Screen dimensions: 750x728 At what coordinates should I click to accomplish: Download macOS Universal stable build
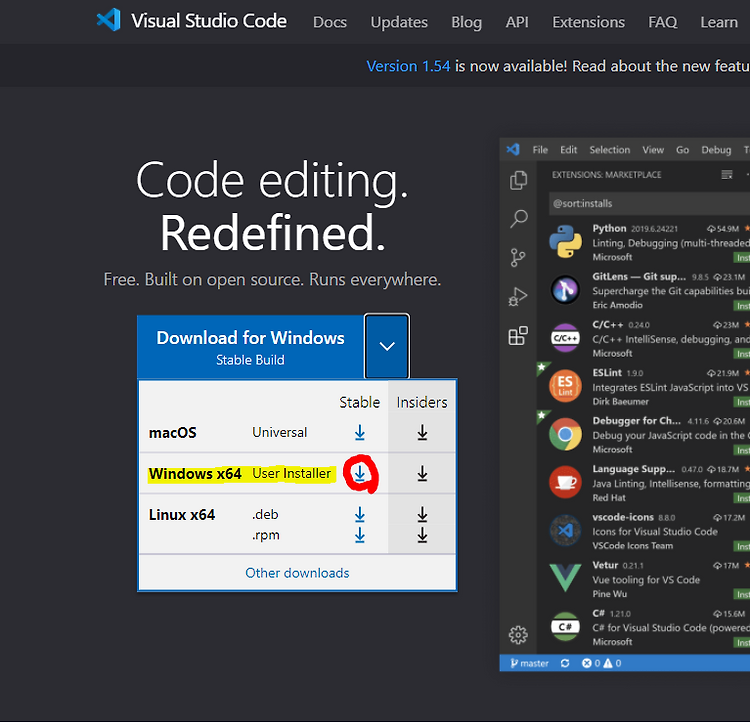[360, 433]
